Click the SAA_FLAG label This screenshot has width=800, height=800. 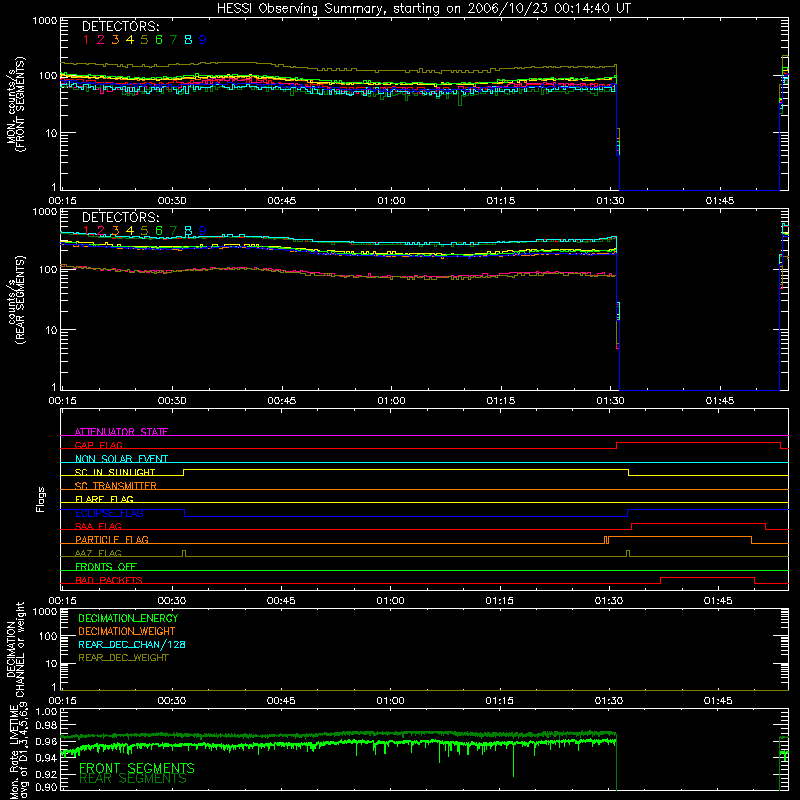pos(98,526)
